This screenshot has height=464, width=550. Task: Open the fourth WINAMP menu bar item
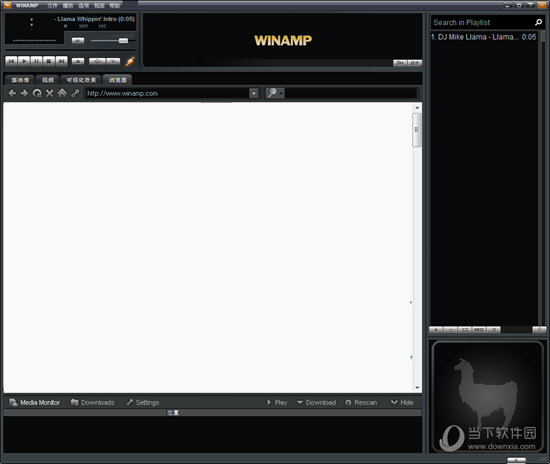(x=100, y=5)
